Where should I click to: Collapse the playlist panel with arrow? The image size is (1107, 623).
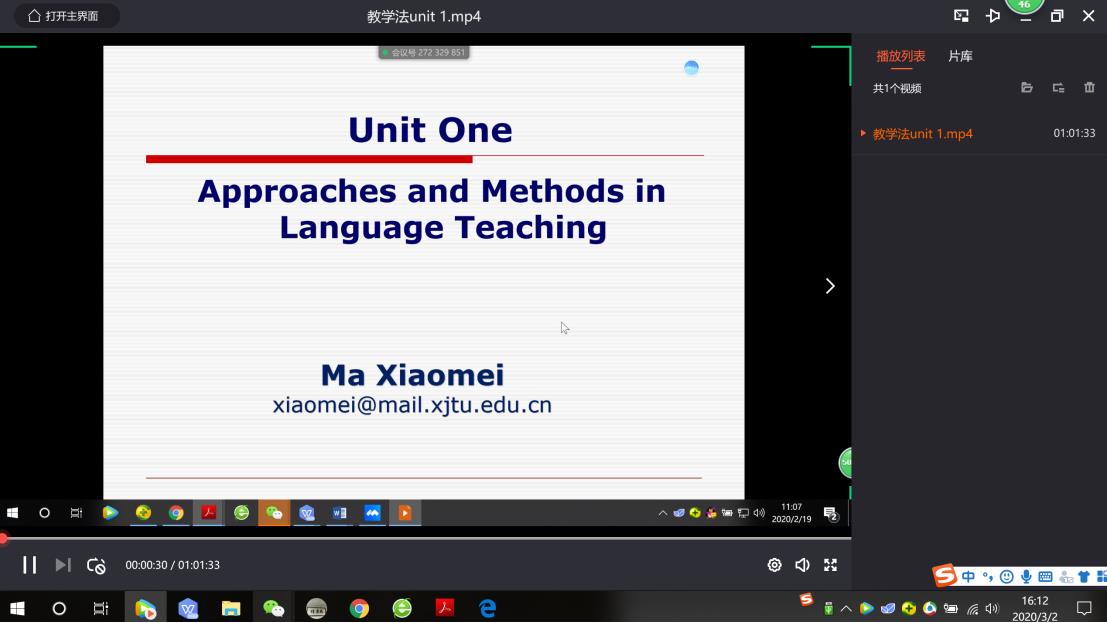829,286
